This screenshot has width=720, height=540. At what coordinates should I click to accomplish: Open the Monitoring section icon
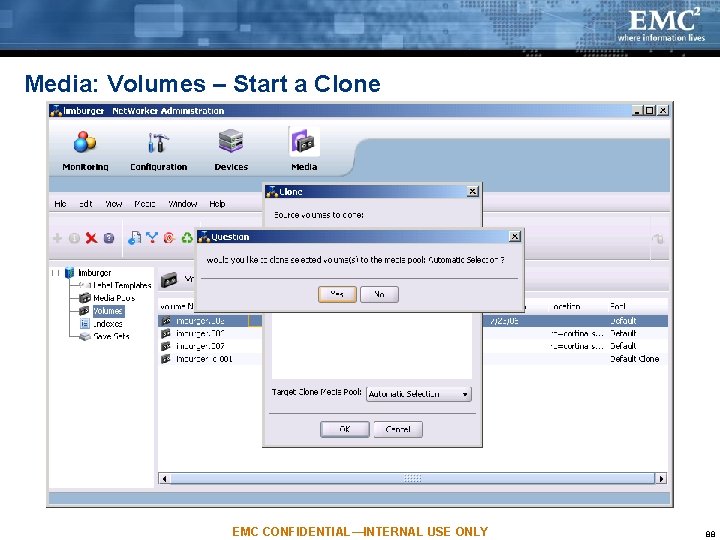tap(85, 142)
